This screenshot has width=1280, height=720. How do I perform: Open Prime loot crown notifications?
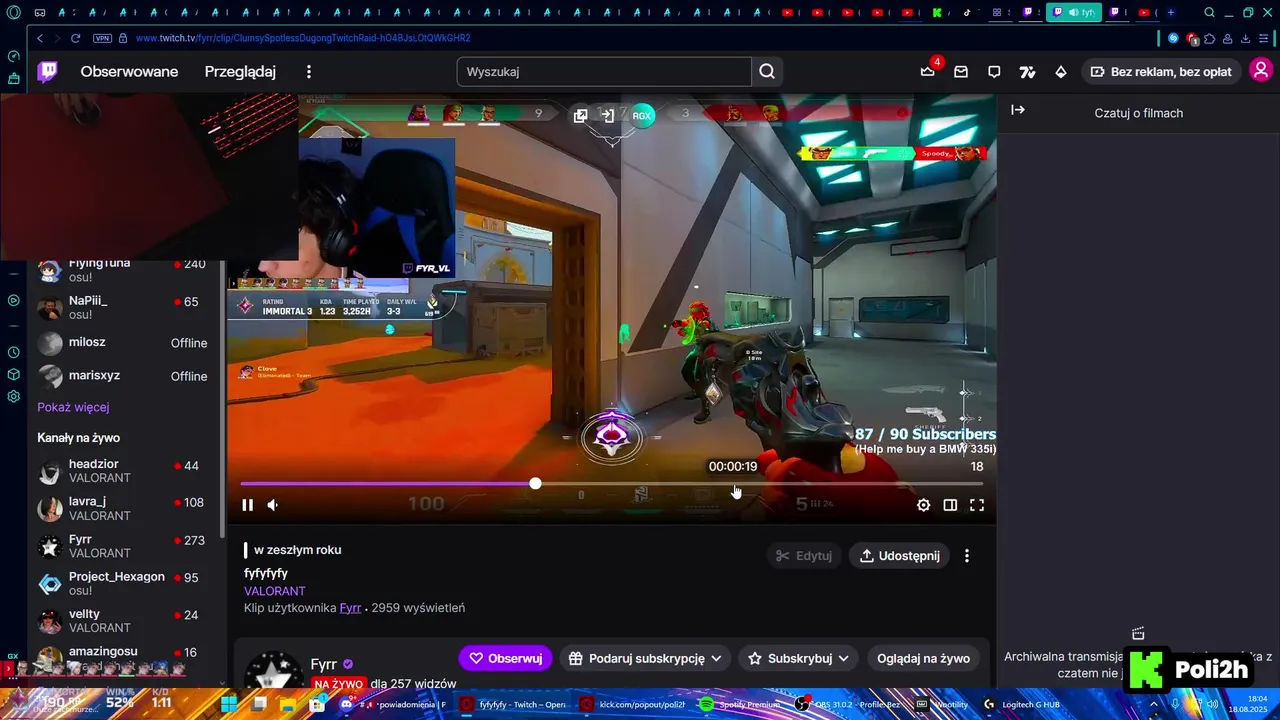click(928, 71)
